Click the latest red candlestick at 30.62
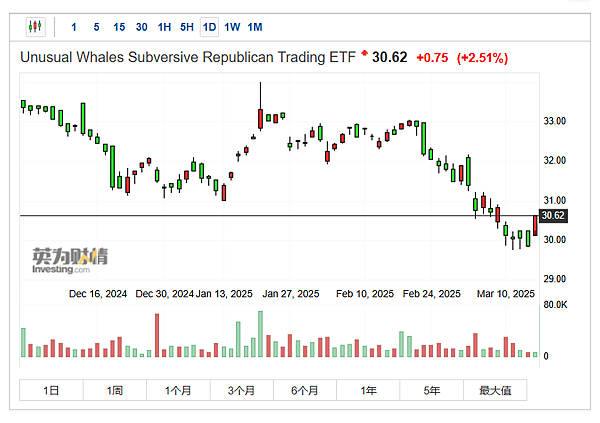 pos(535,225)
